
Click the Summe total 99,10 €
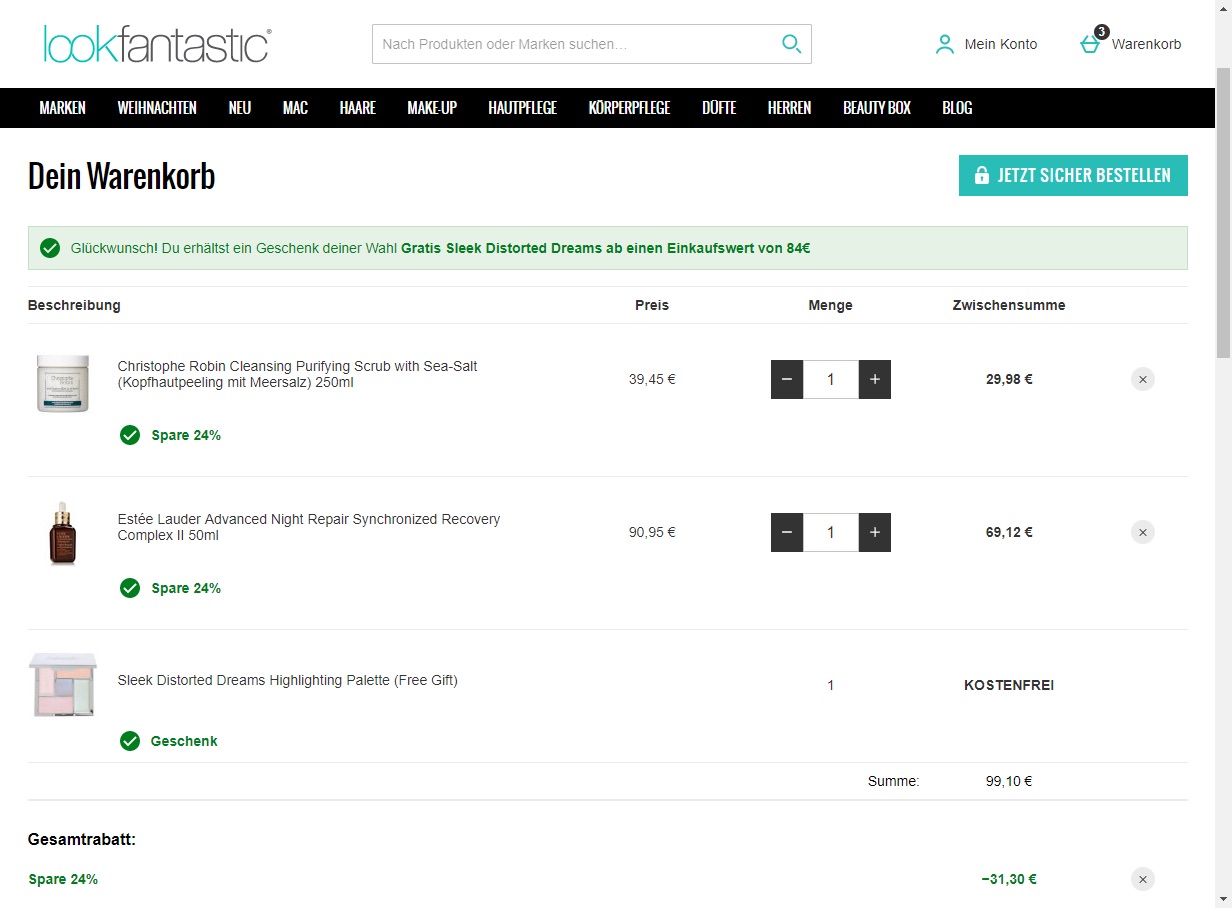click(x=1009, y=781)
